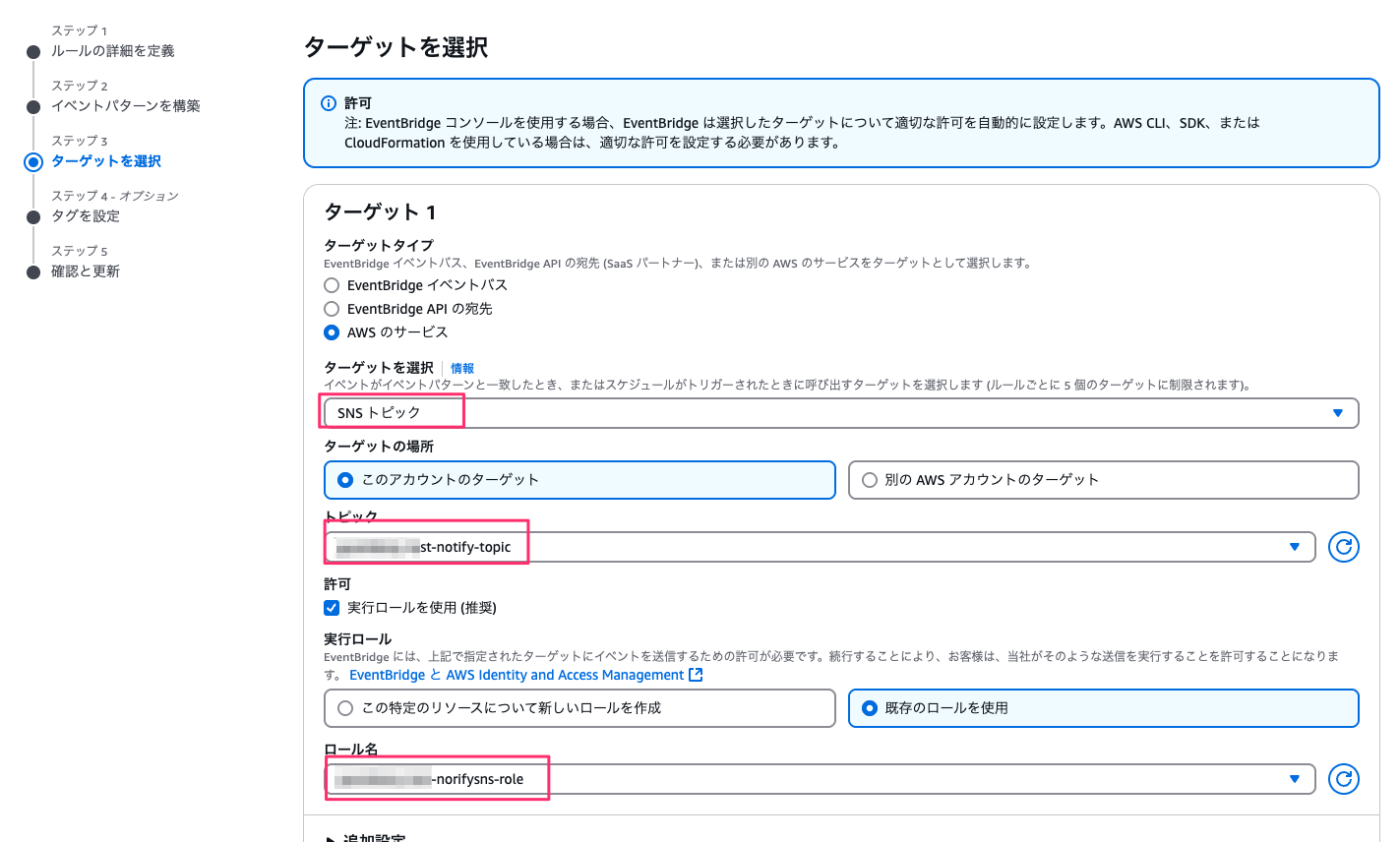Screen dimensions: 1400x842
Task: Toggle the 実行ロールを使用 (推奨) checkbox
Action: 332,608
